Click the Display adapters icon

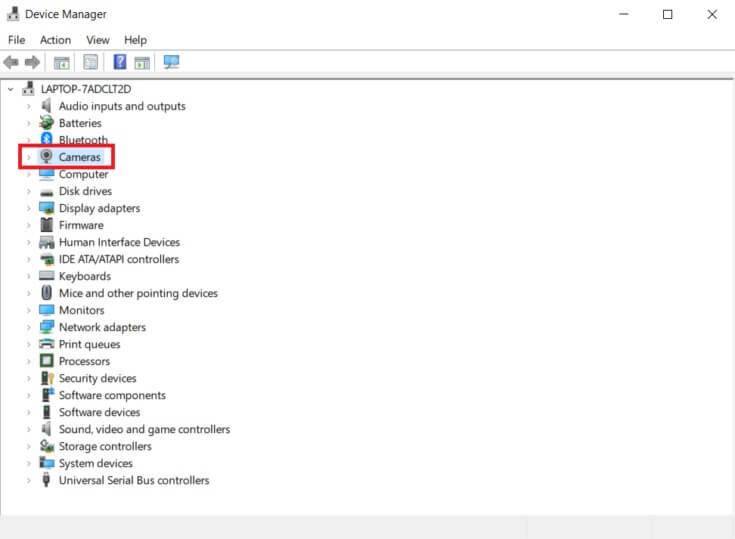46,208
